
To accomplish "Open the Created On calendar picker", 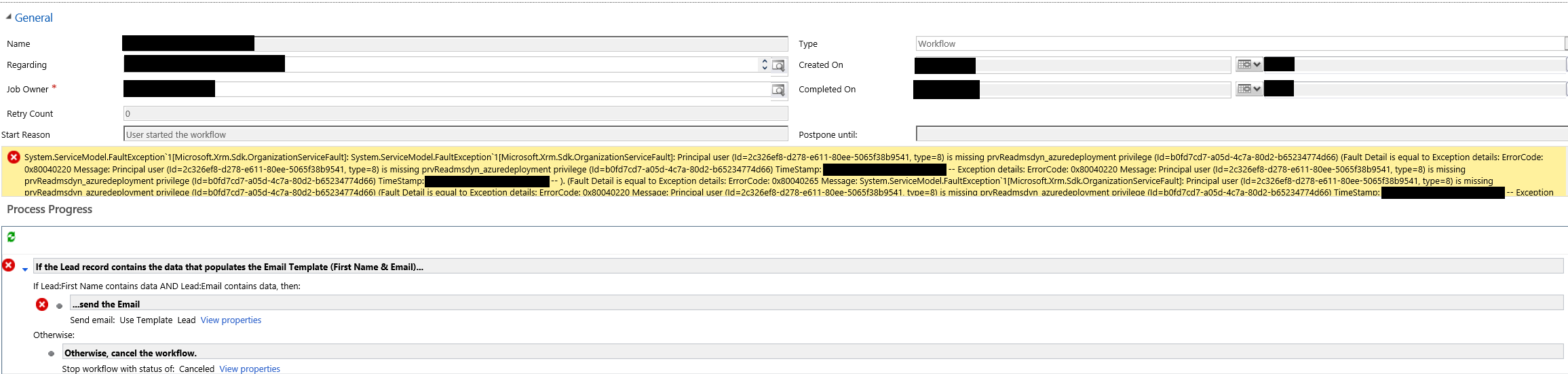I will pyautogui.click(x=1248, y=64).
